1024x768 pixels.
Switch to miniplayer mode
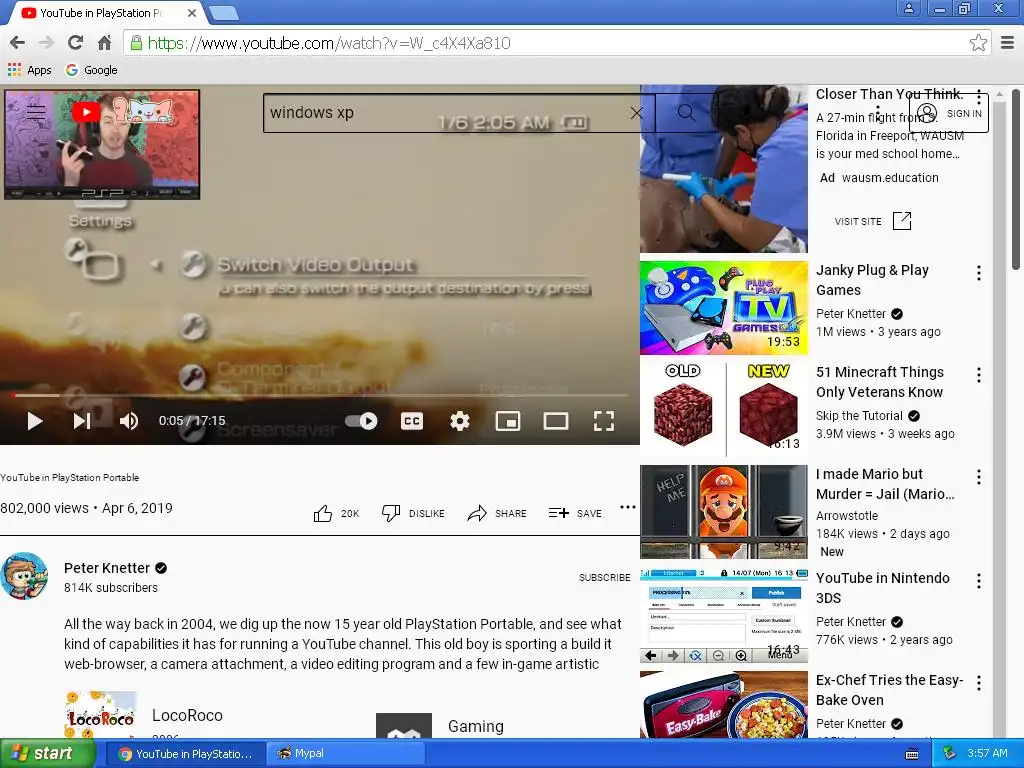tap(508, 421)
